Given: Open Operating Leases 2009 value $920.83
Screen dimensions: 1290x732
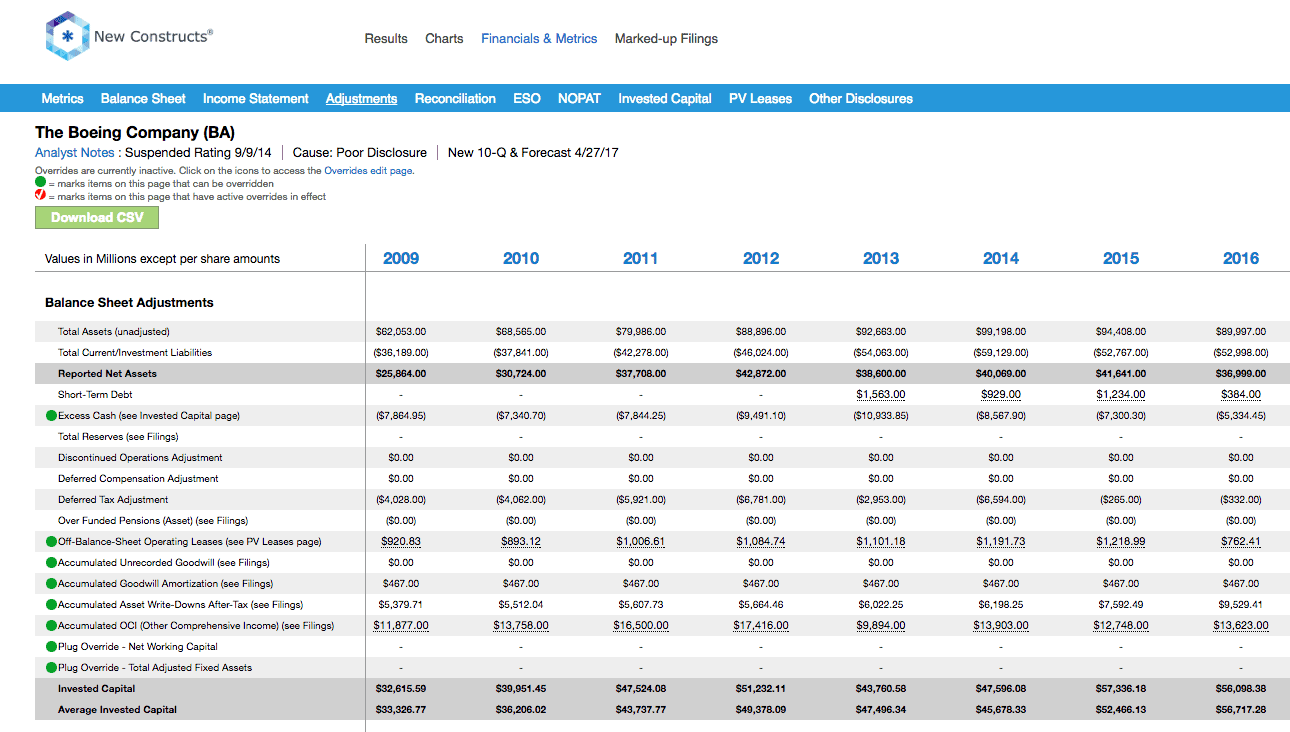Looking at the screenshot, I should tap(401, 541).
